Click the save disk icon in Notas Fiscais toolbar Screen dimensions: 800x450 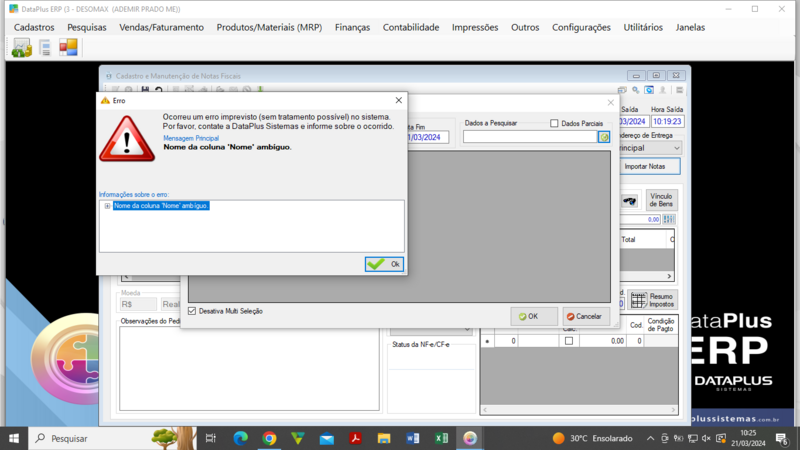(x=145, y=90)
